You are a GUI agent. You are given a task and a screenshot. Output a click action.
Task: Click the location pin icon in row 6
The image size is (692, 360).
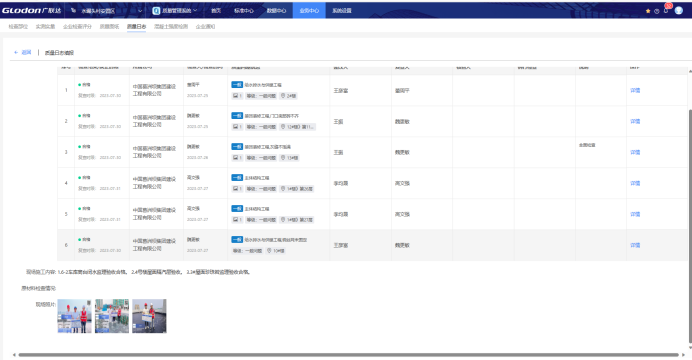tap(269, 251)
